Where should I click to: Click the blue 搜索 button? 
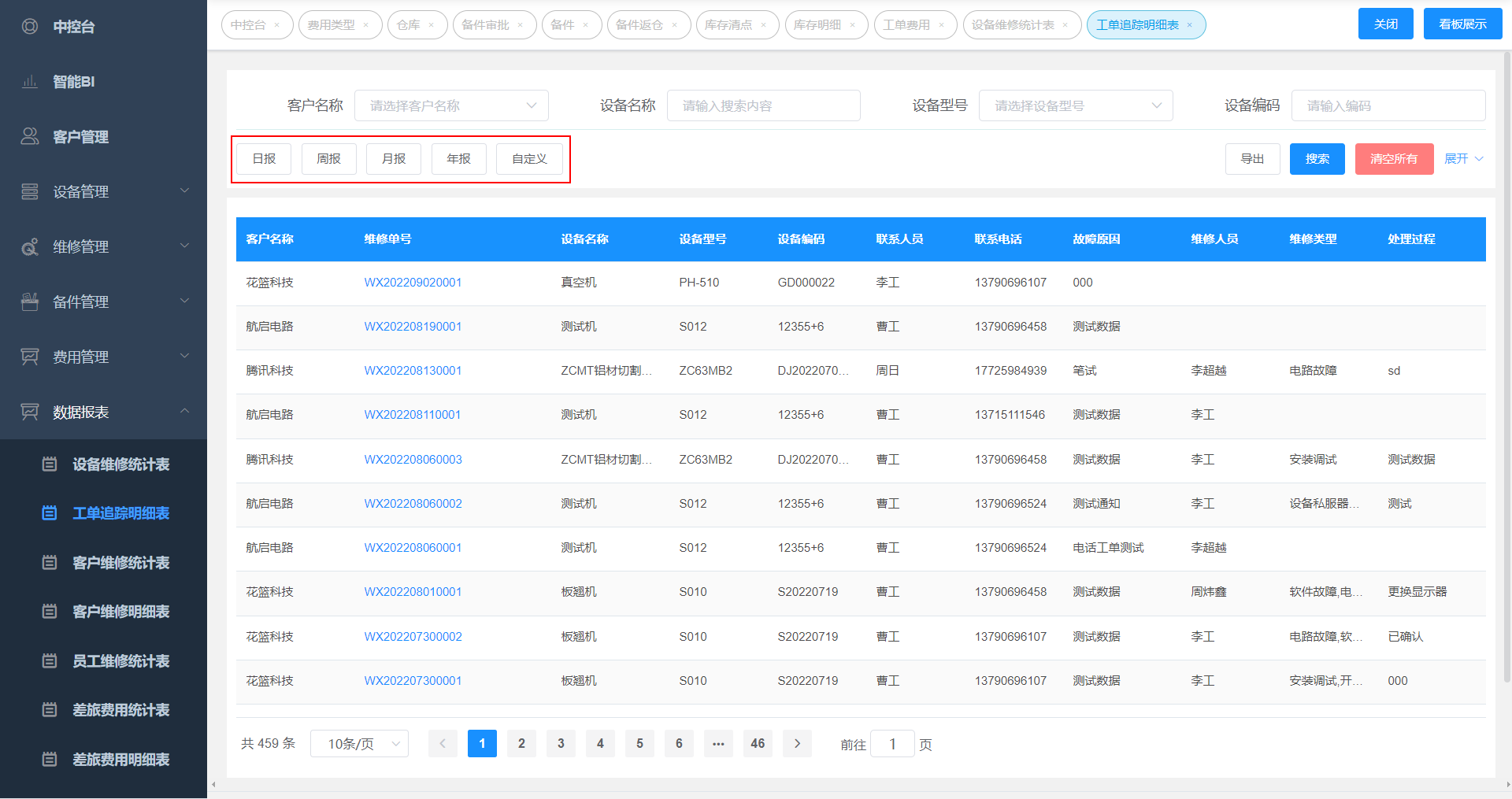pos(1317,159)
